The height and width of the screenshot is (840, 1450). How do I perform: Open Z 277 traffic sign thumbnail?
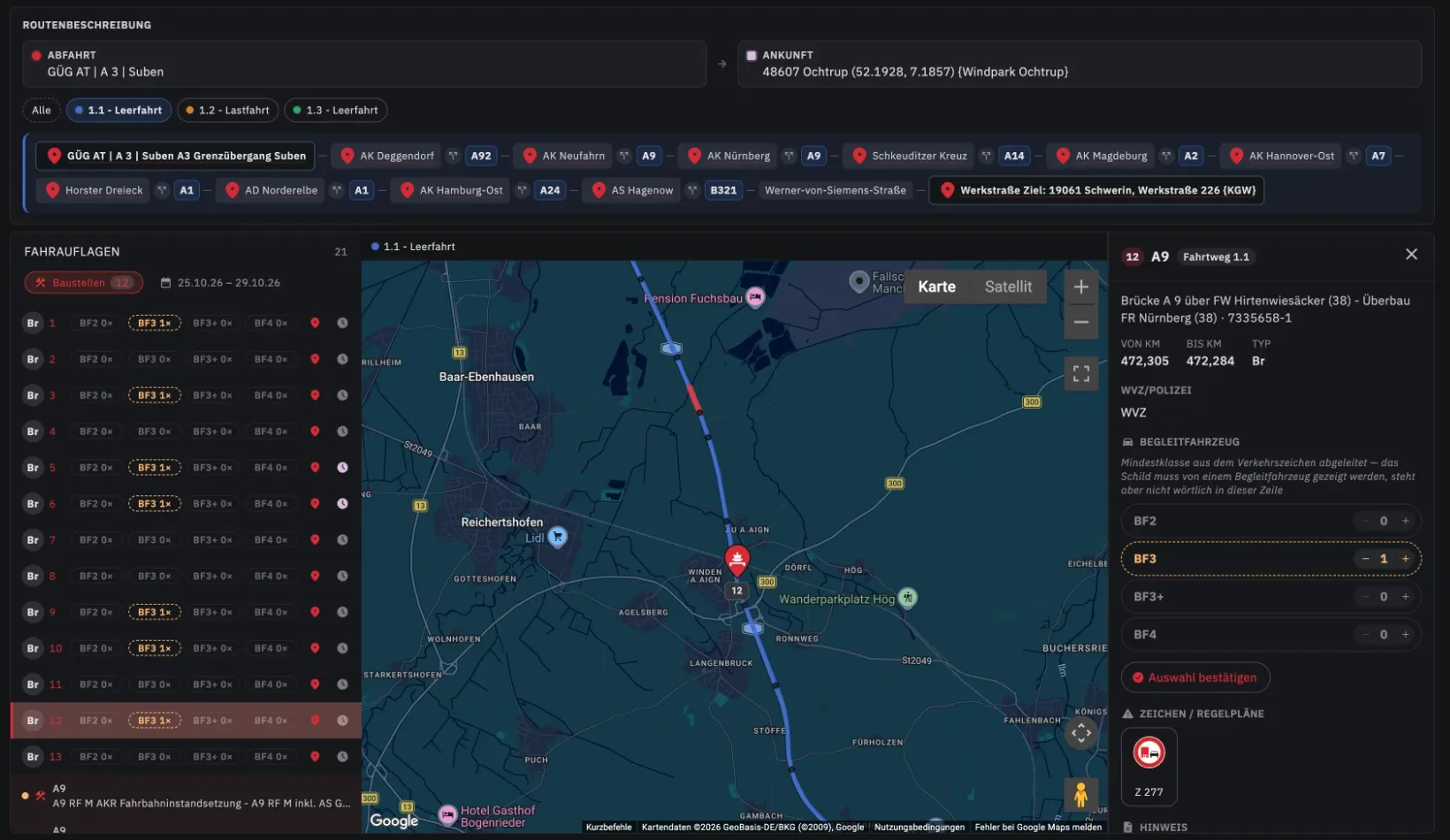tap(1149, 766)
